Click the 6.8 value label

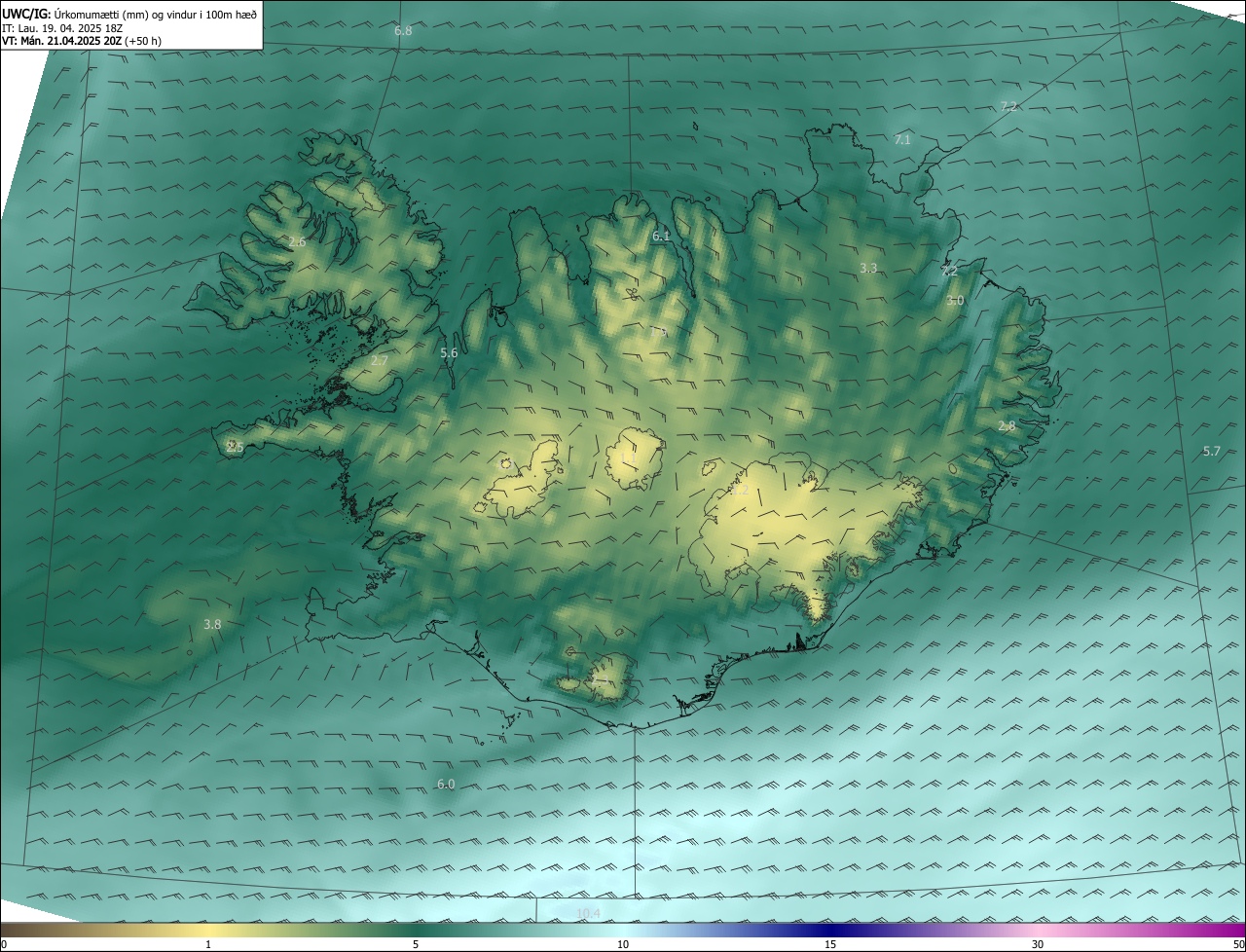[403, 31]
